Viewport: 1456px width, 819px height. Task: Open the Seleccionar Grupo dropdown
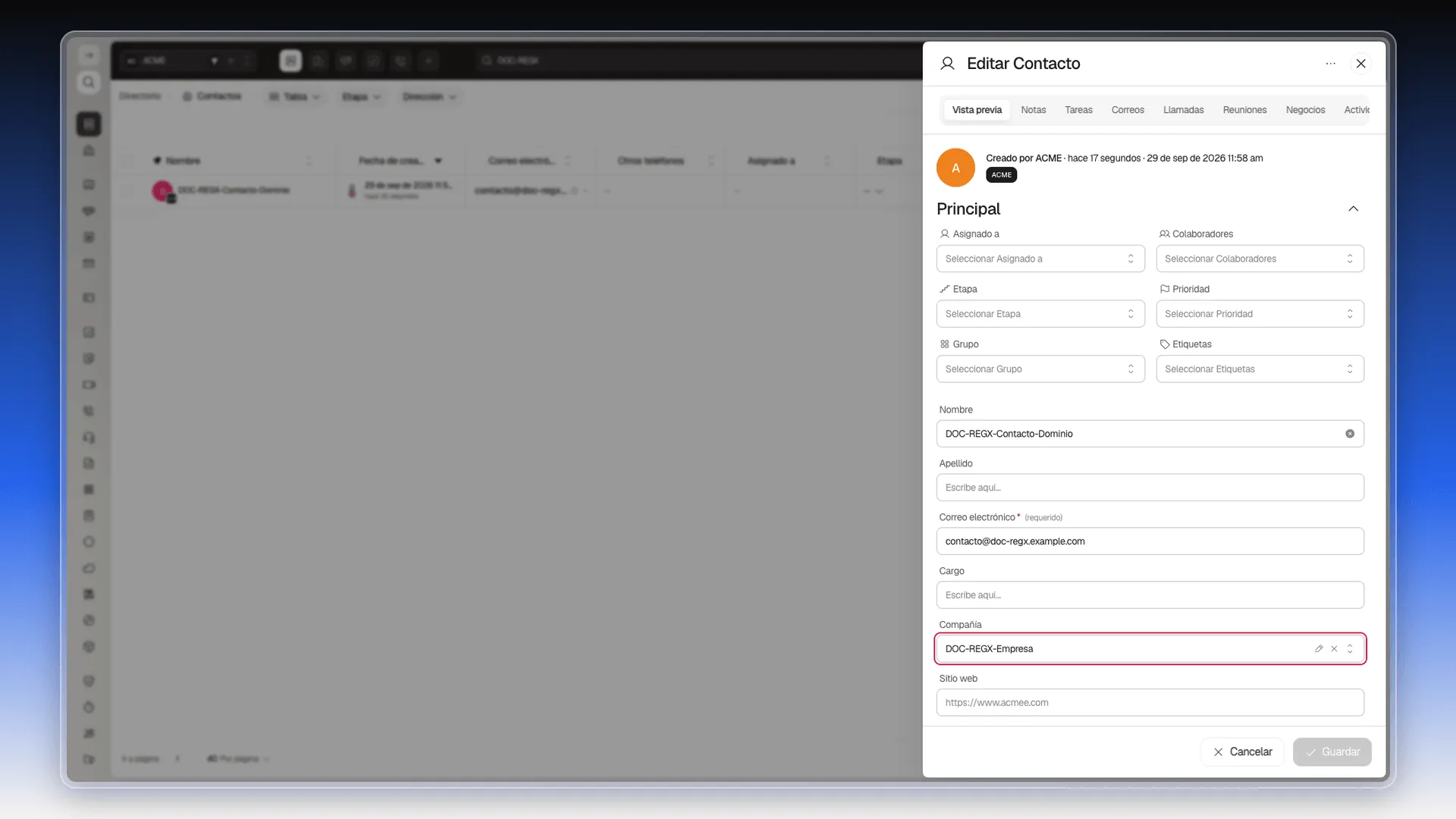tap(1040, 369)
